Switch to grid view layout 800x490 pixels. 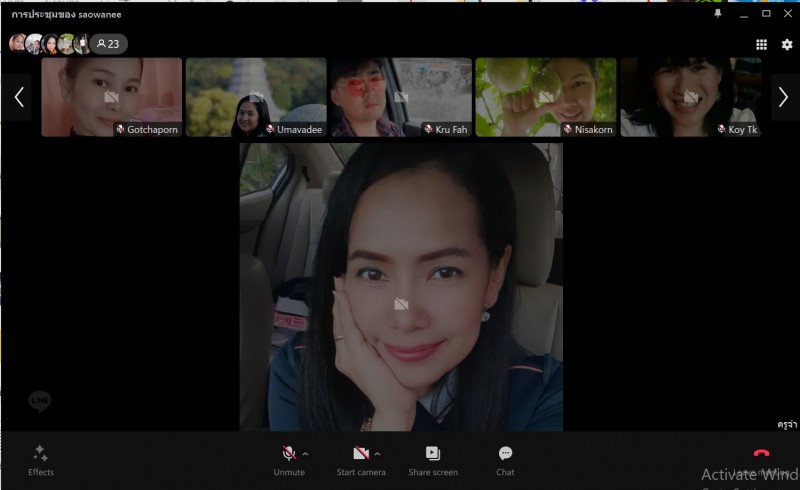coord(761,44)
